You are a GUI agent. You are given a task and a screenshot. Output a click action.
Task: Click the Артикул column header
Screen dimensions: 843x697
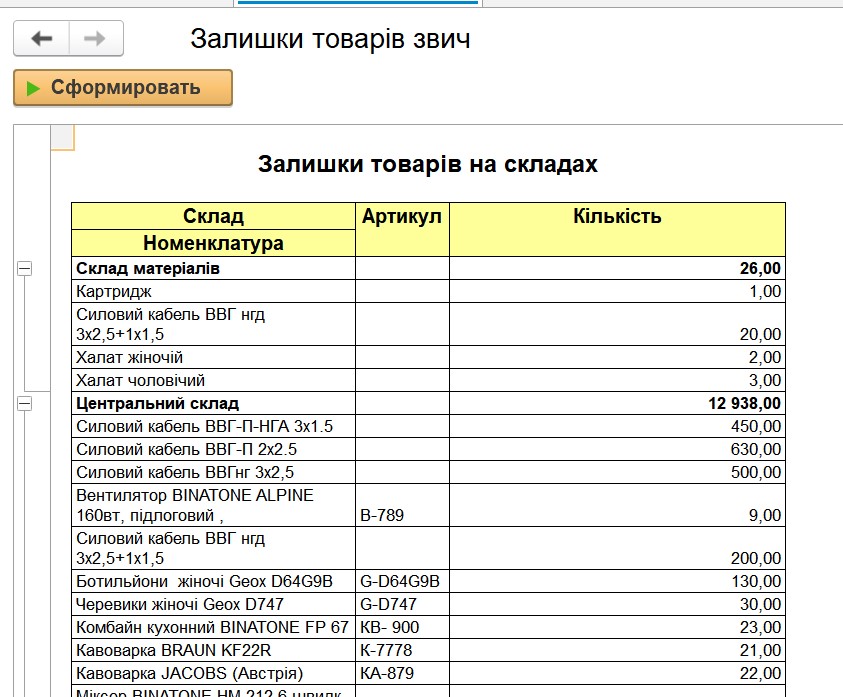(402, 229)
